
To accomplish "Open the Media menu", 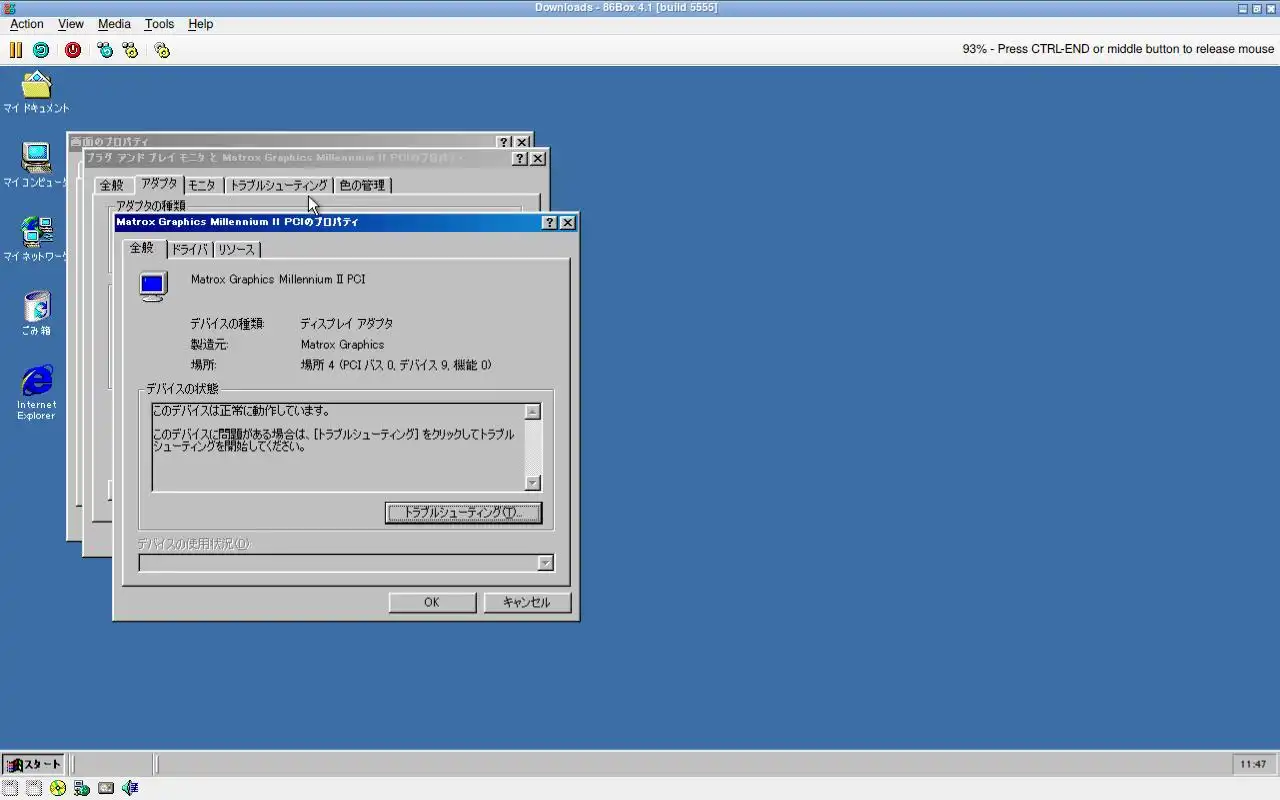I will [114, 24].
